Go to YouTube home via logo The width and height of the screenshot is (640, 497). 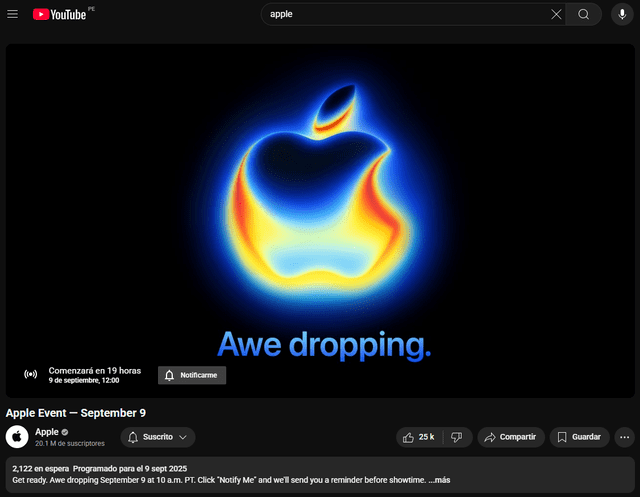tap(60, 14)
